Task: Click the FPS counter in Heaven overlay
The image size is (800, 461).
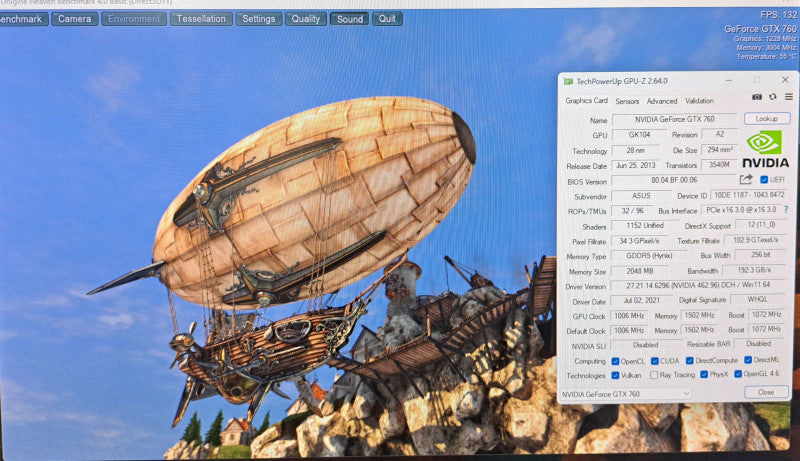Action: (x=778, y=15)
